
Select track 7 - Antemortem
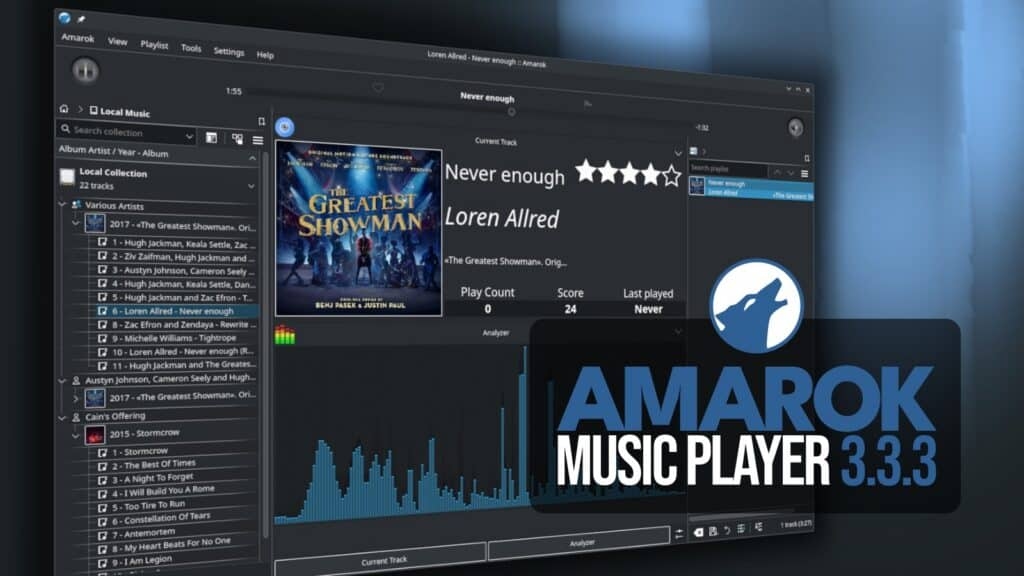tap(137, 534)
